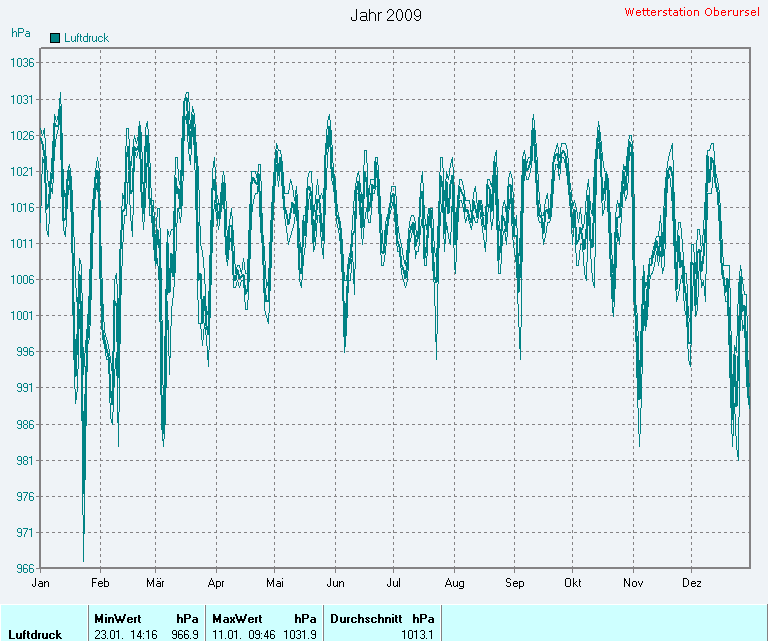Click the 'Dez' month label
The height and width of the screenshot is (641, 768).
click(692, 583)
